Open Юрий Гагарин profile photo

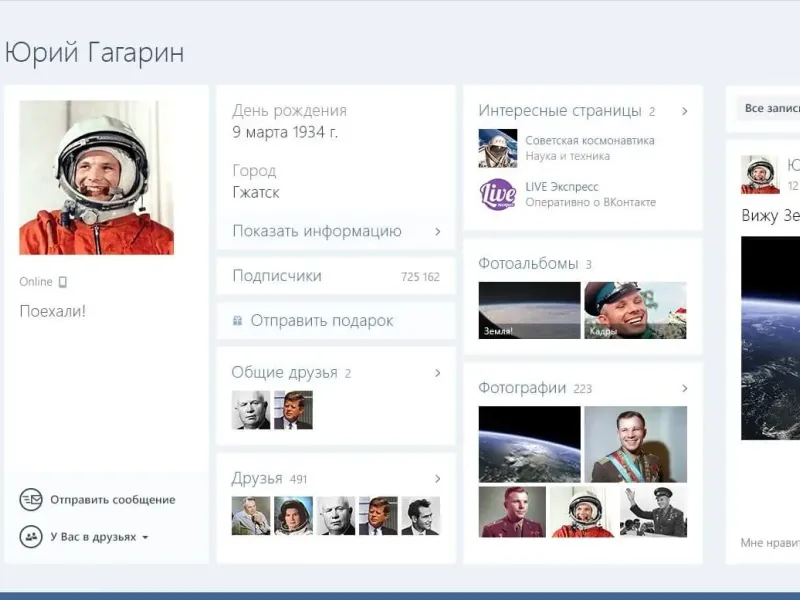pos(96,178)
